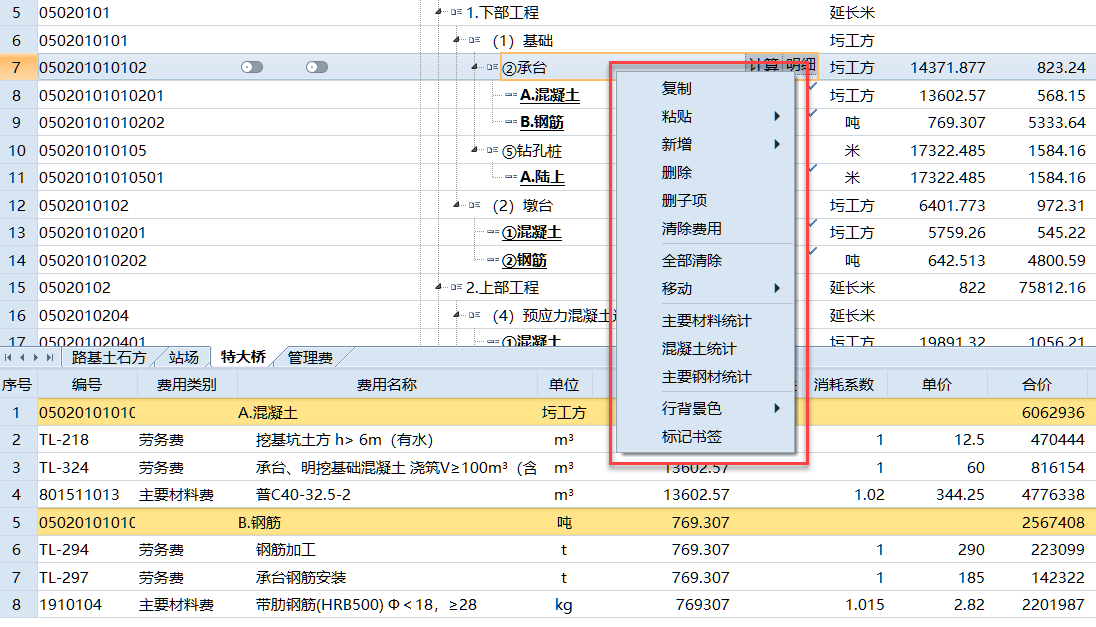Click the 明细 button in row 7

point(800,66)
